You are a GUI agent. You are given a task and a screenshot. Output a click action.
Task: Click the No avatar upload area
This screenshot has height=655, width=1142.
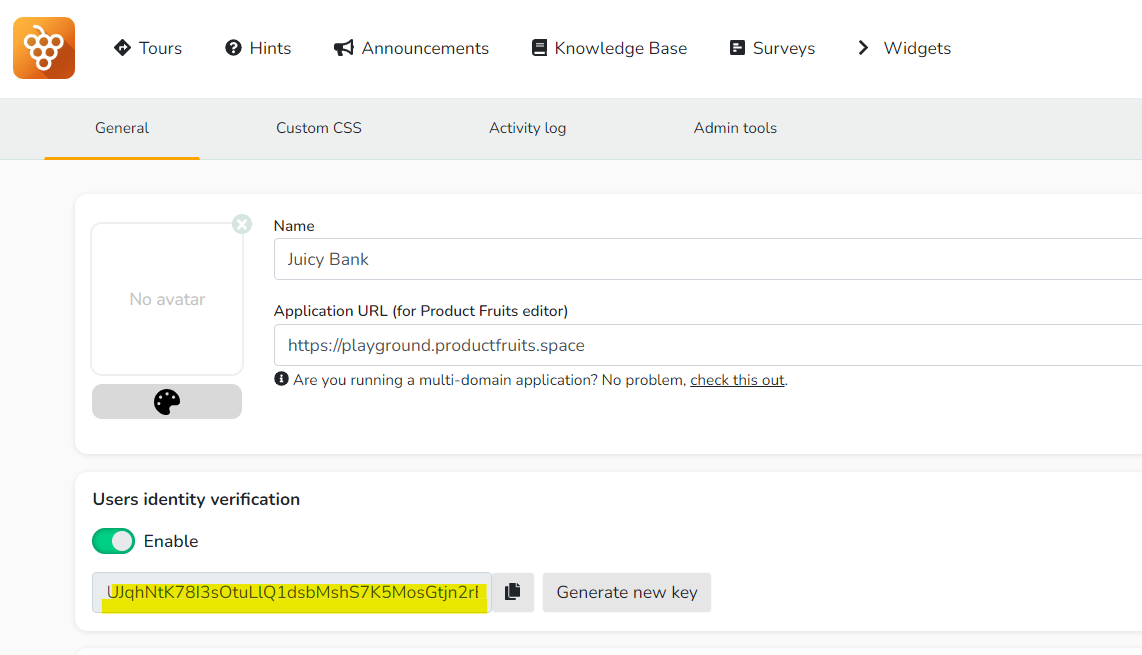167,299
